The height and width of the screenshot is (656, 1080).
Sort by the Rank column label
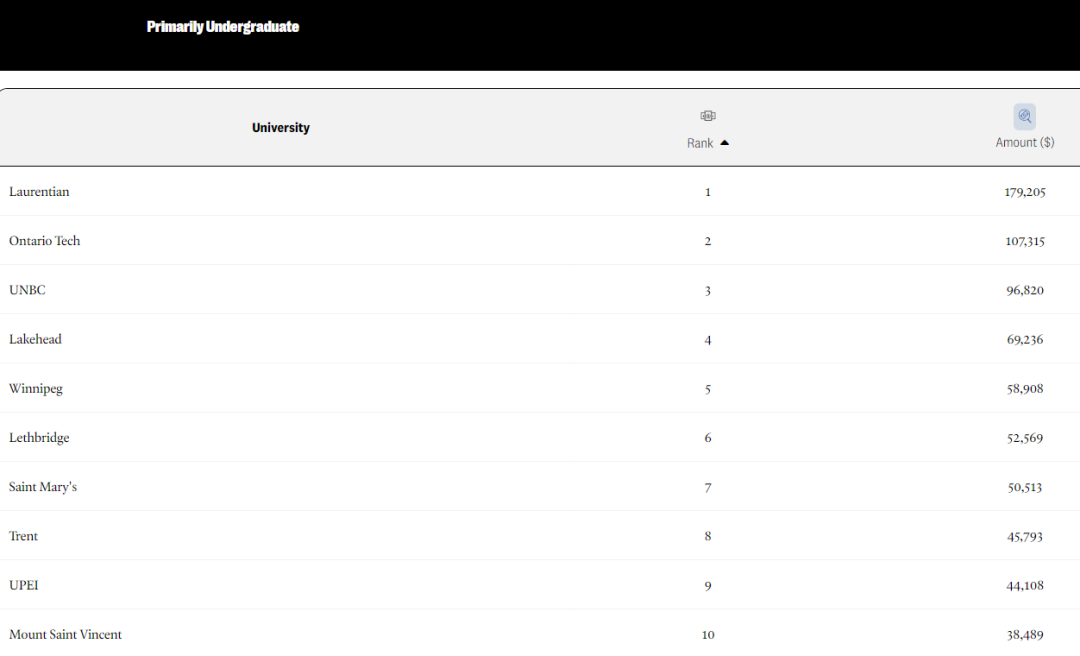point(700,143)
